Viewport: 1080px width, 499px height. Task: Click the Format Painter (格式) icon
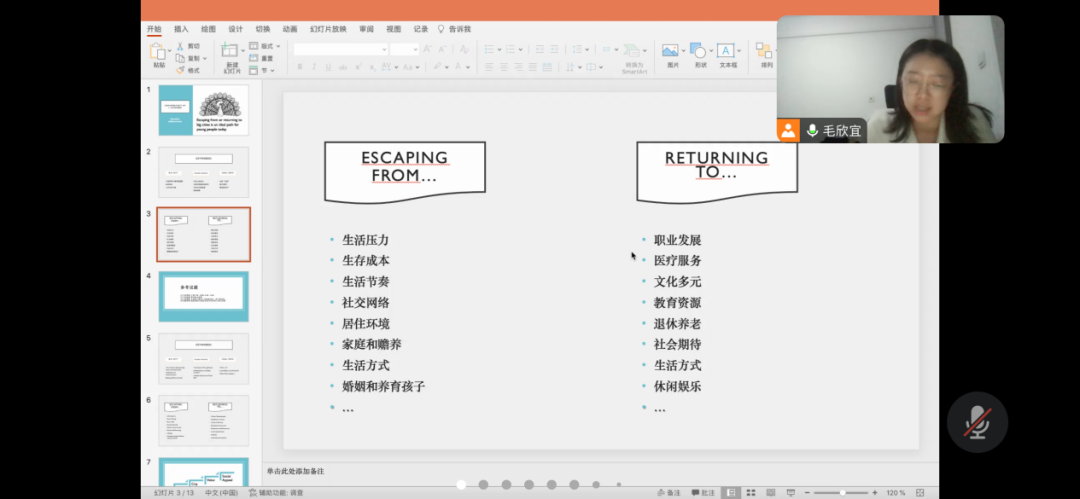(x=180, y=70)
